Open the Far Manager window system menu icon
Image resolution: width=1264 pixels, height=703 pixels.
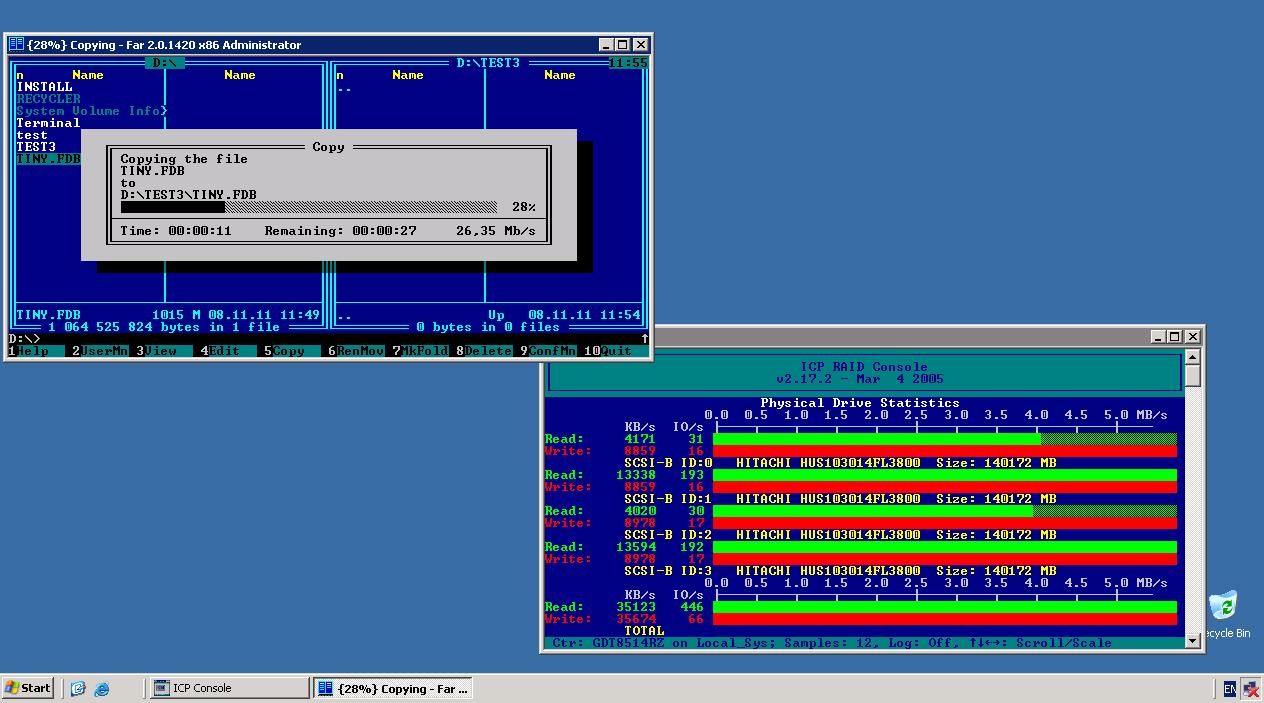click(16, 45)
